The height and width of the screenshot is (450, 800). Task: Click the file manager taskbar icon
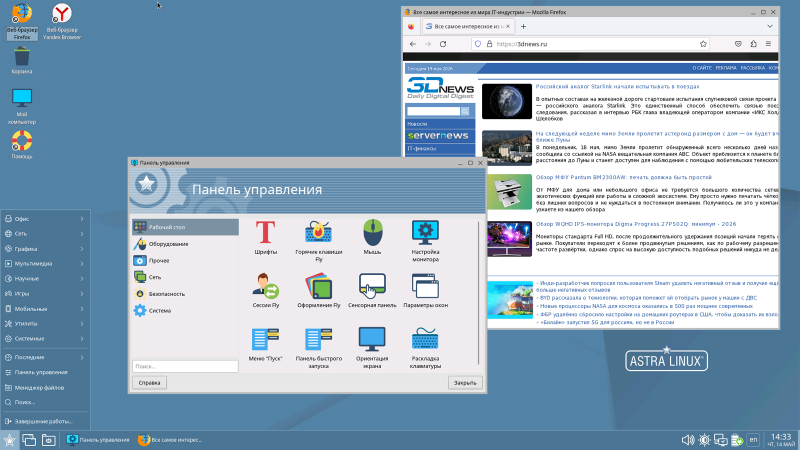coord(48,440)
